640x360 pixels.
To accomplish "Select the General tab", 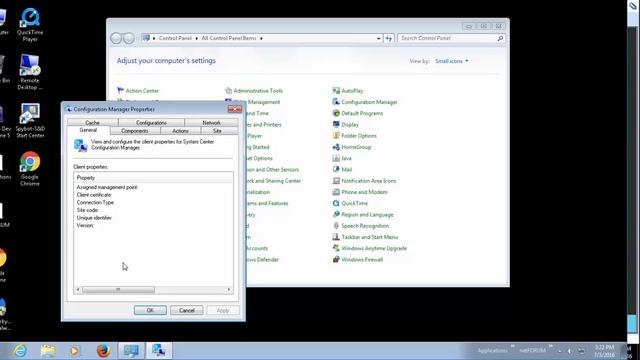I will [x=88, y=130].
